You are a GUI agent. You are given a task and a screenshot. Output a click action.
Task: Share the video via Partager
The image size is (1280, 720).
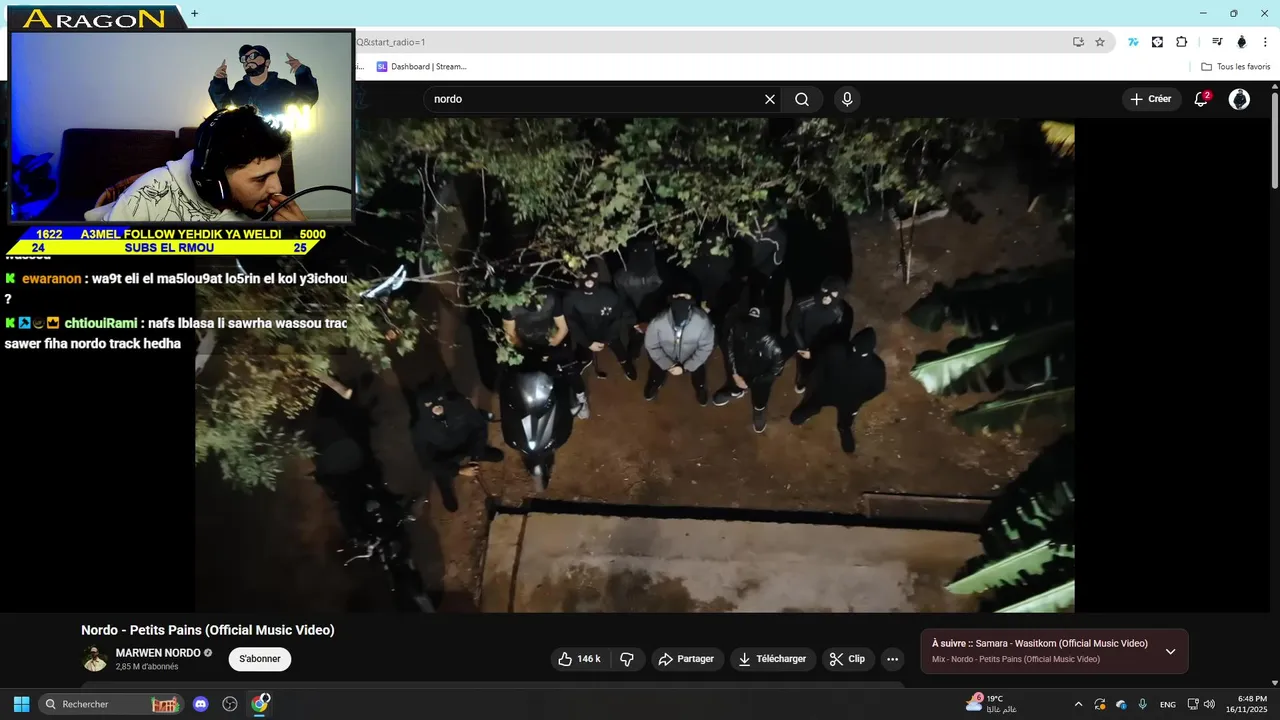point(687,659)
